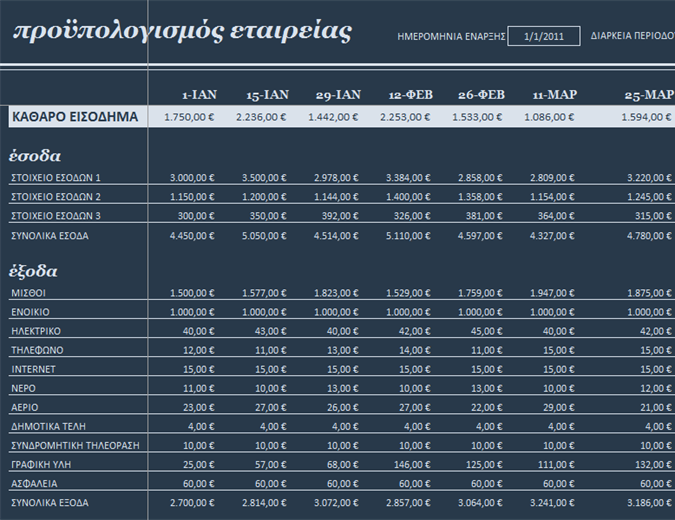Click the start date field 1/1/2011

(544, 36)
